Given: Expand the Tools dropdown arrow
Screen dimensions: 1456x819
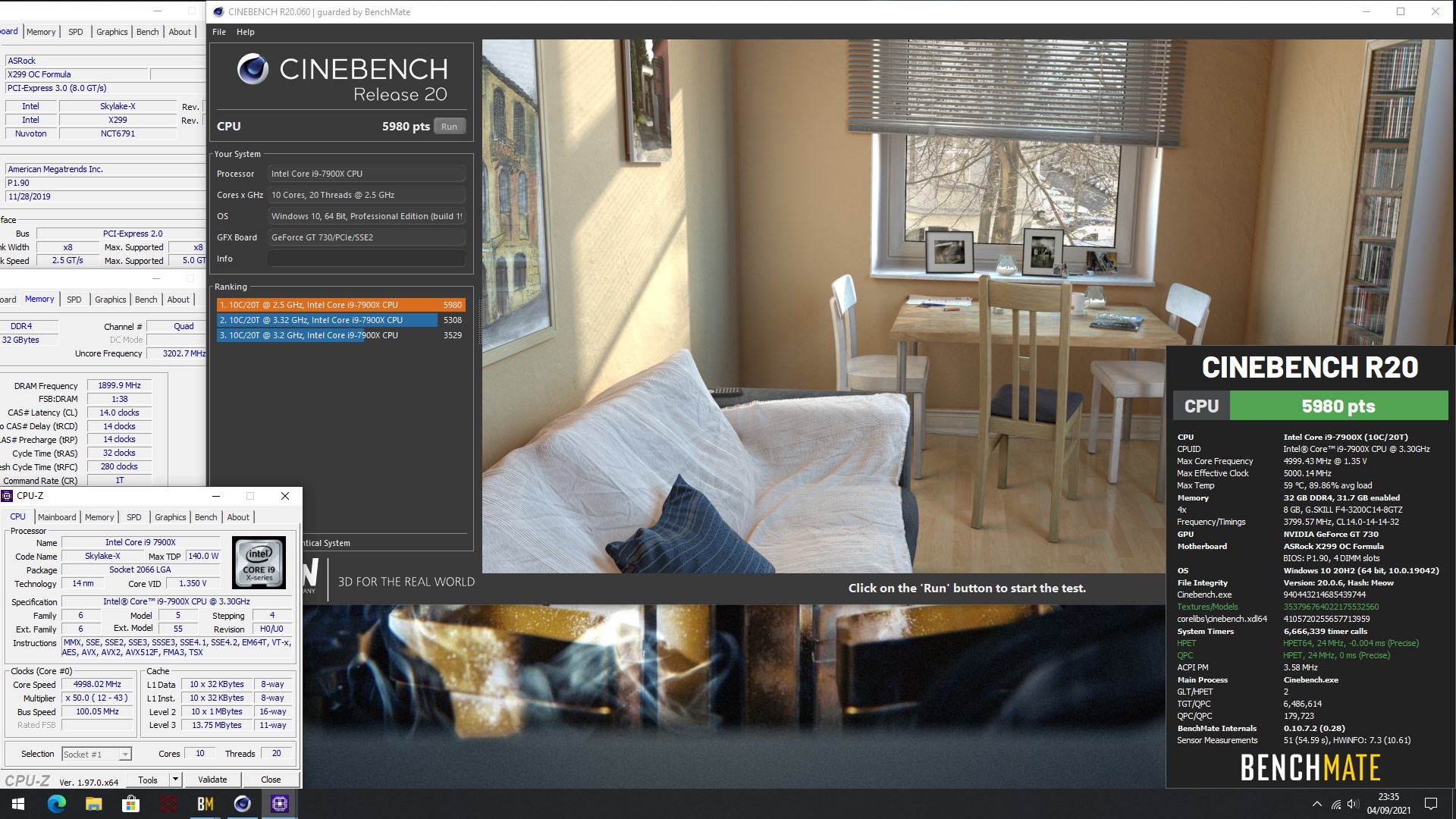Looking at the screenshot, I should [x=175, y=780].
